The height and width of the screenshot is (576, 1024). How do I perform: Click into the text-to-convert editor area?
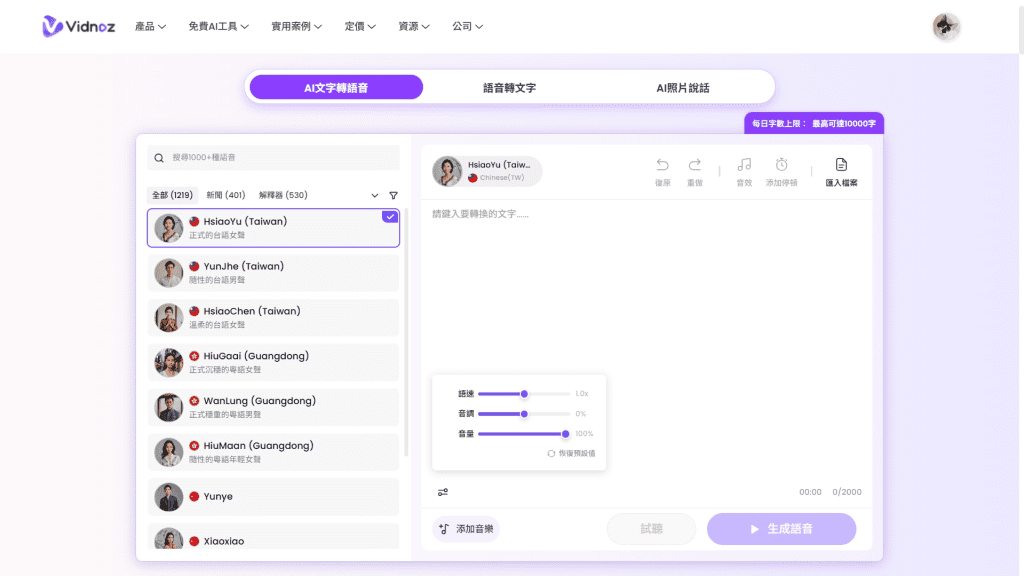coord(646,287)
